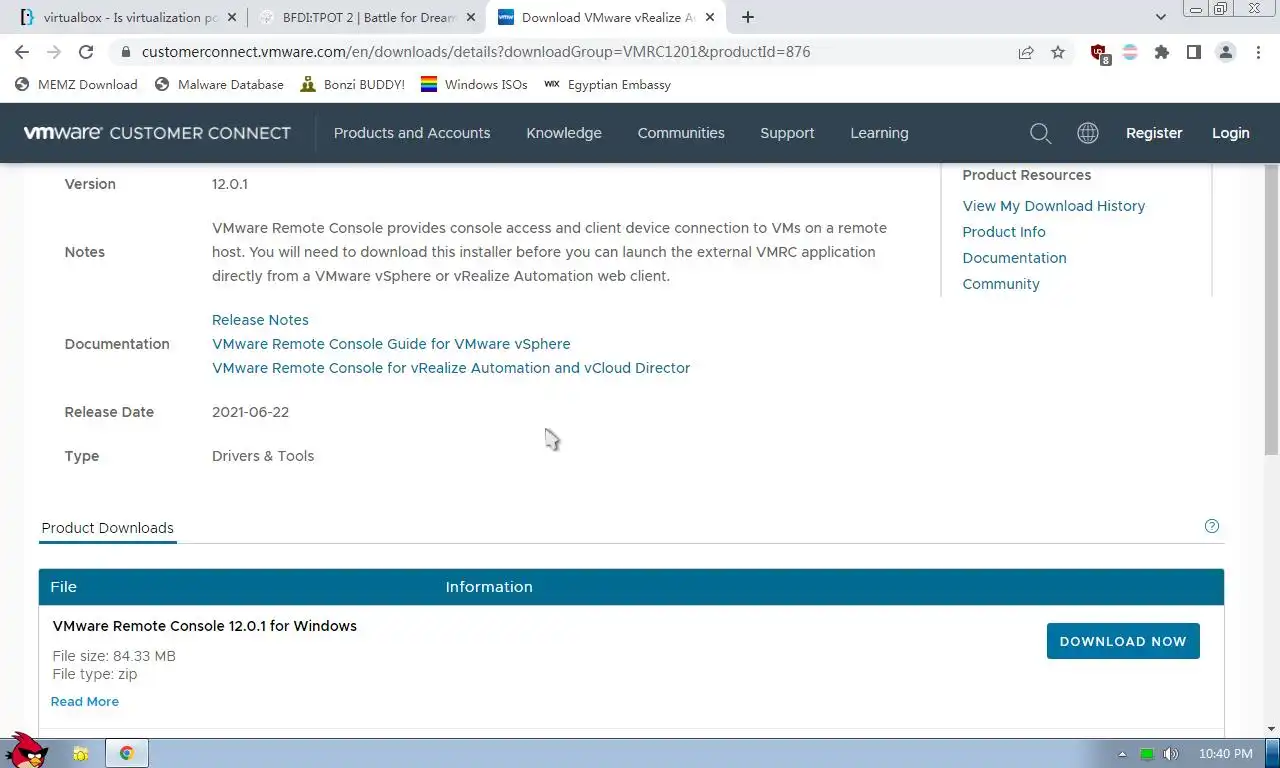Open the Bonzi BUDDY! bookmark
The image size is (1280, 768).
pyautogui.click(x=352, y=85)
